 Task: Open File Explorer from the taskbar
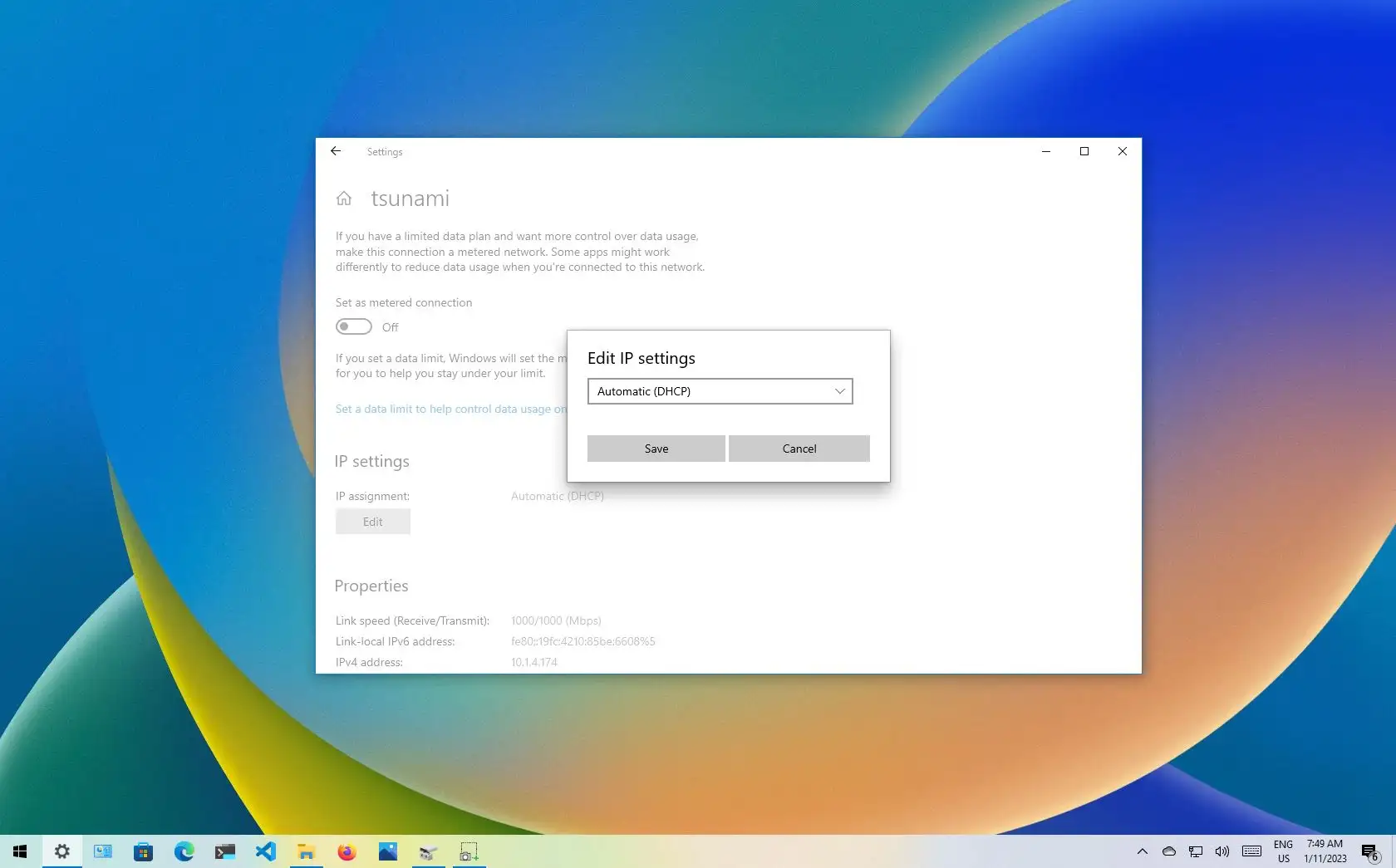pos(306,851)
